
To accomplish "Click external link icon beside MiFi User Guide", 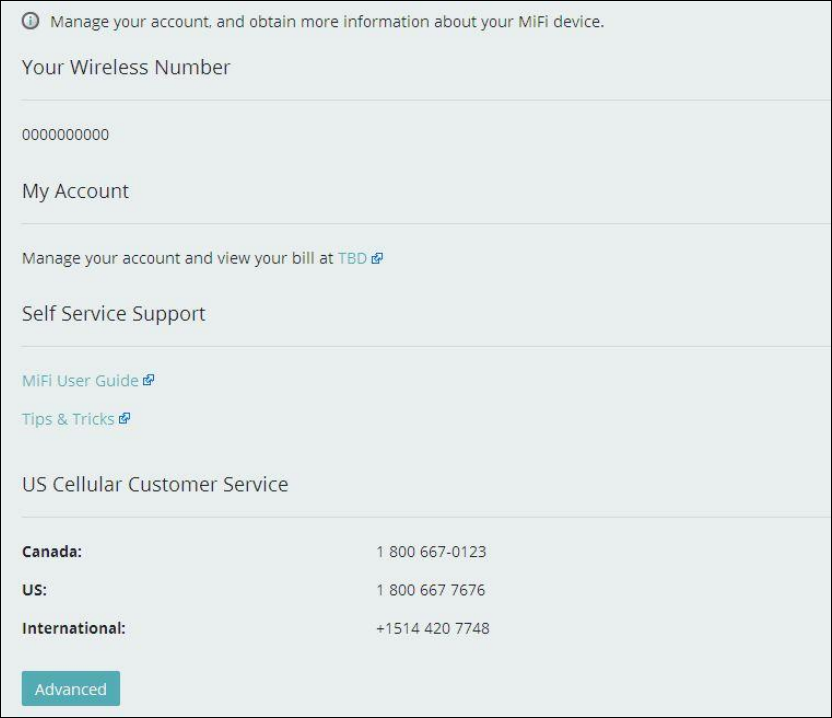I will 149,380.
